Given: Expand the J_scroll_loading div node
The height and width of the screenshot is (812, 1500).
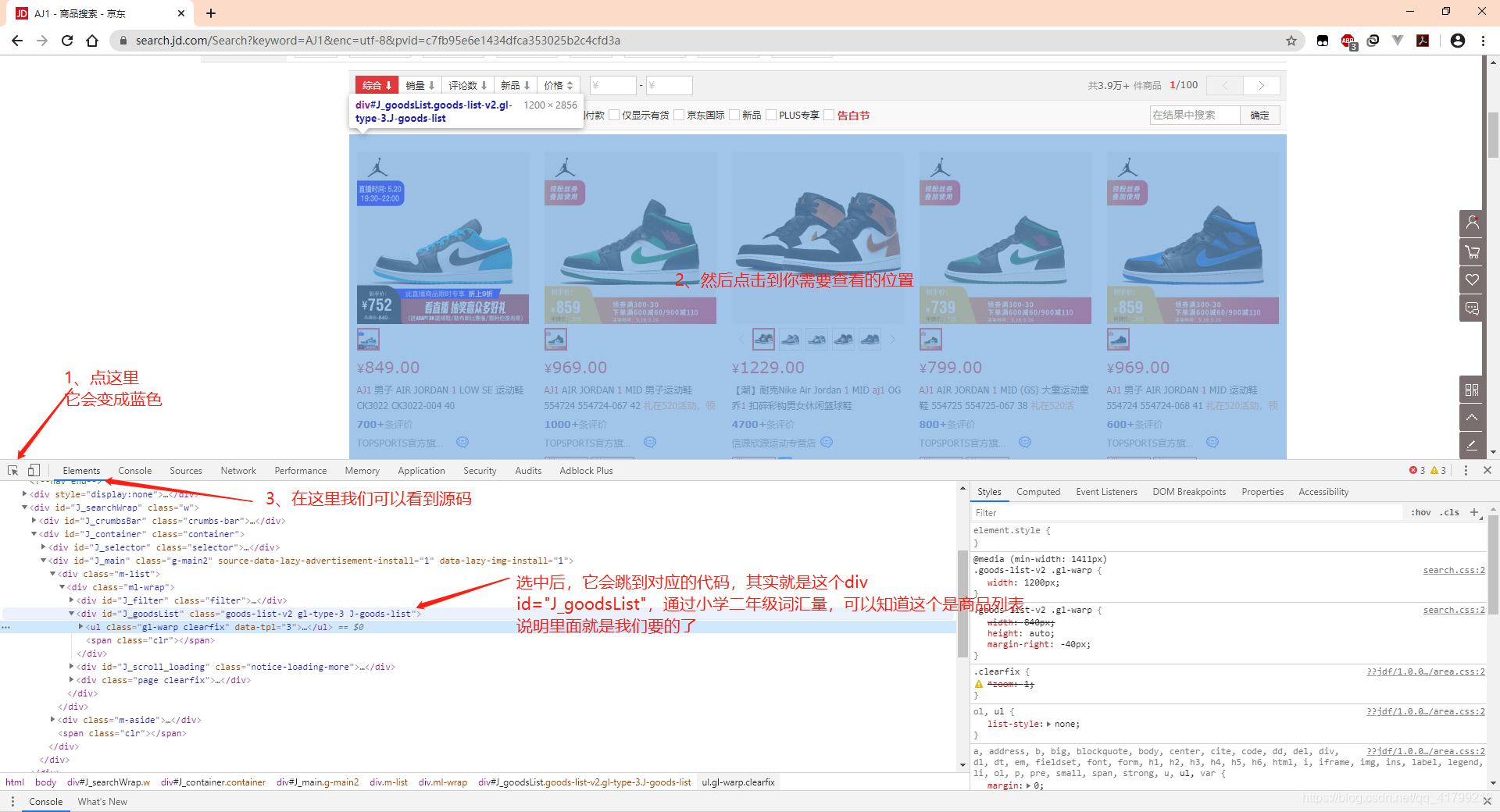Looking at the screenshot, I should coord(71,666).
